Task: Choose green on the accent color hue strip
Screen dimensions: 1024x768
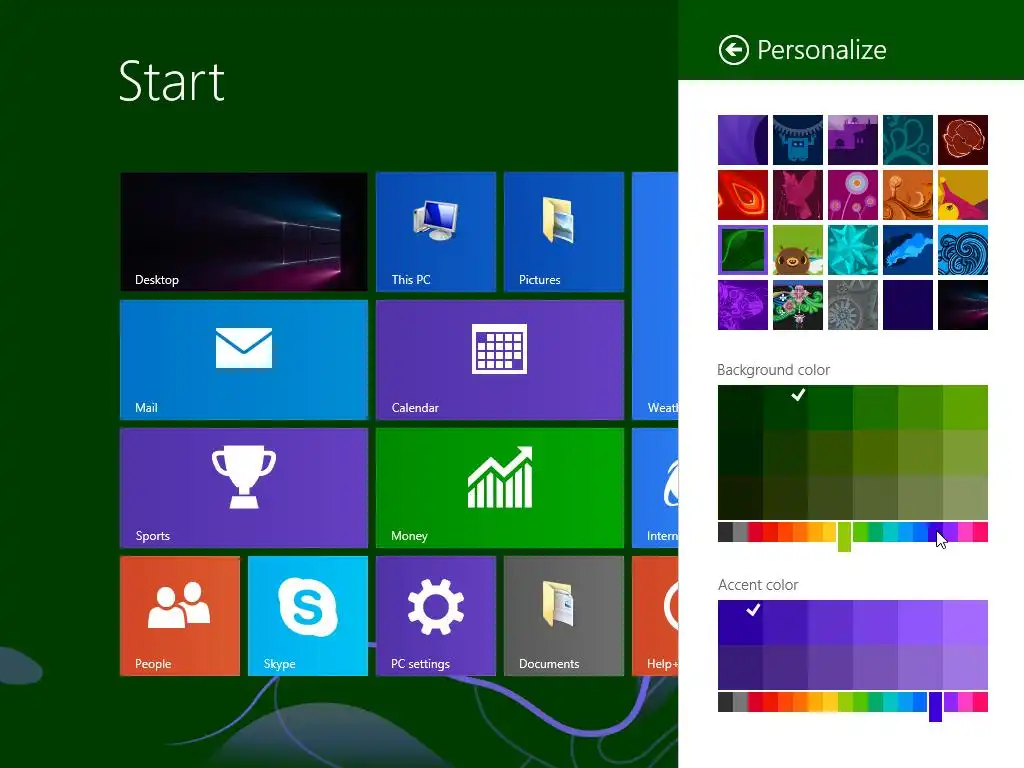Action: 860,702
